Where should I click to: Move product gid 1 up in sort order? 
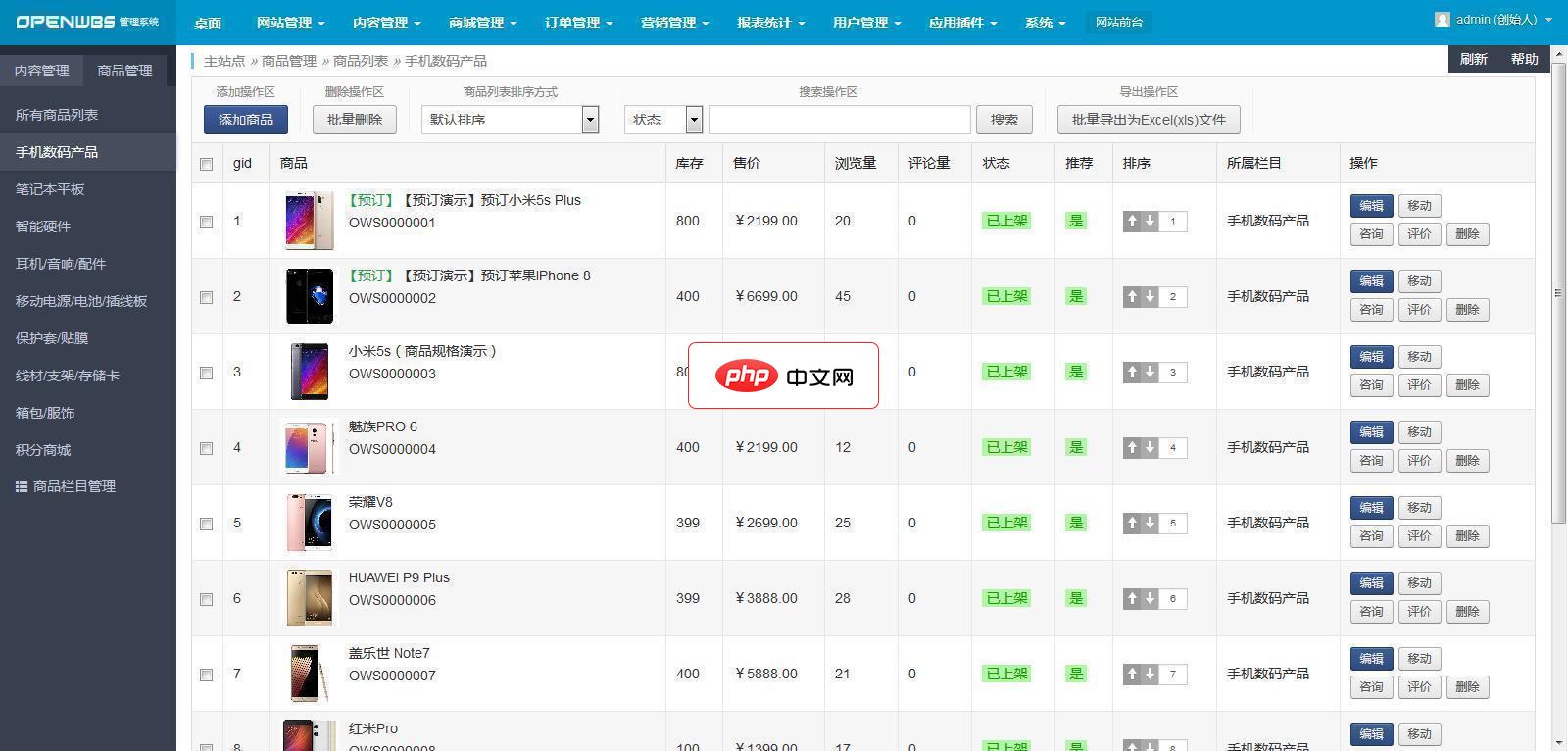[x=1132, y=222]
